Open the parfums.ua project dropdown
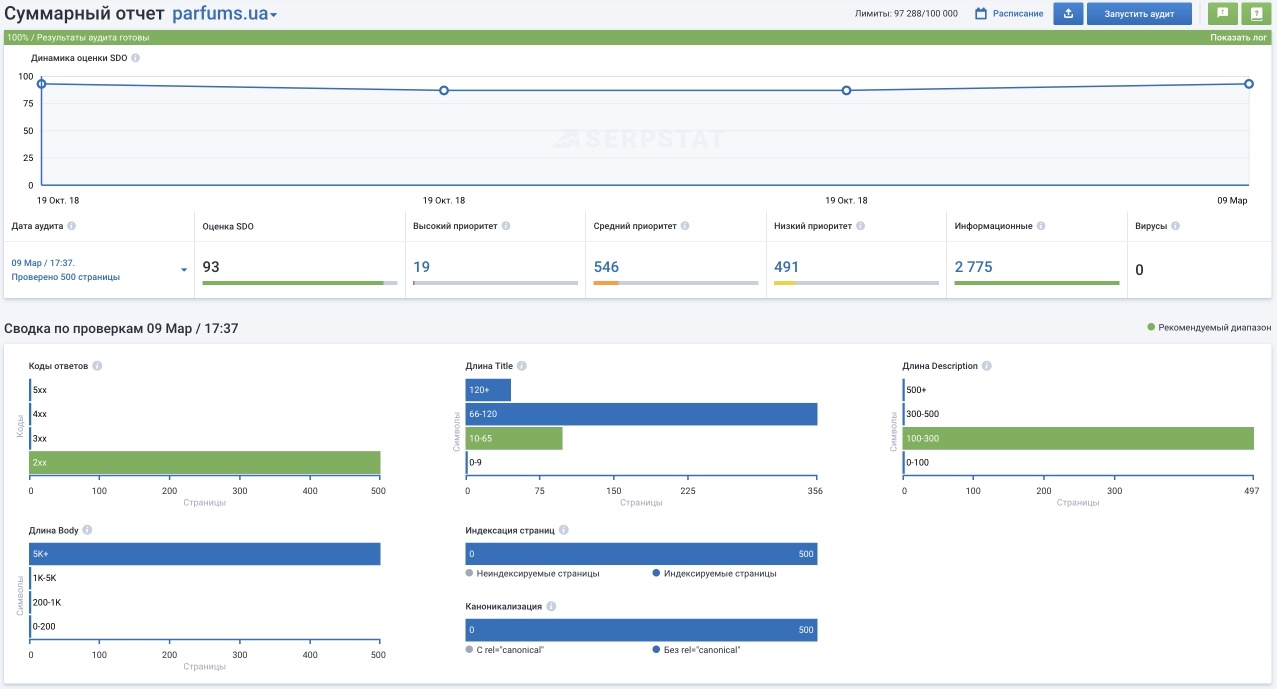The width and height of the screenshot is (1277, 689). pos(225,14)
